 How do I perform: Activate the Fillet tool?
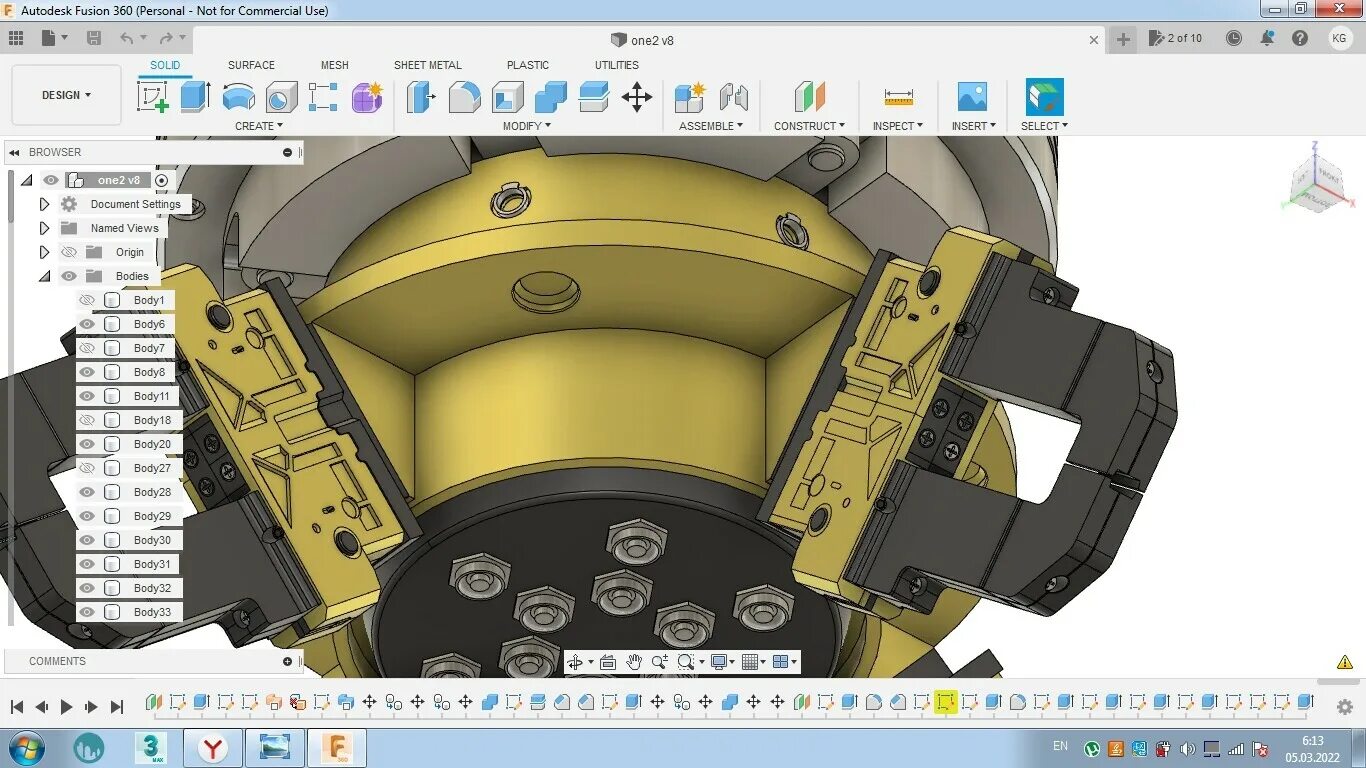click(x=464, y=97)
